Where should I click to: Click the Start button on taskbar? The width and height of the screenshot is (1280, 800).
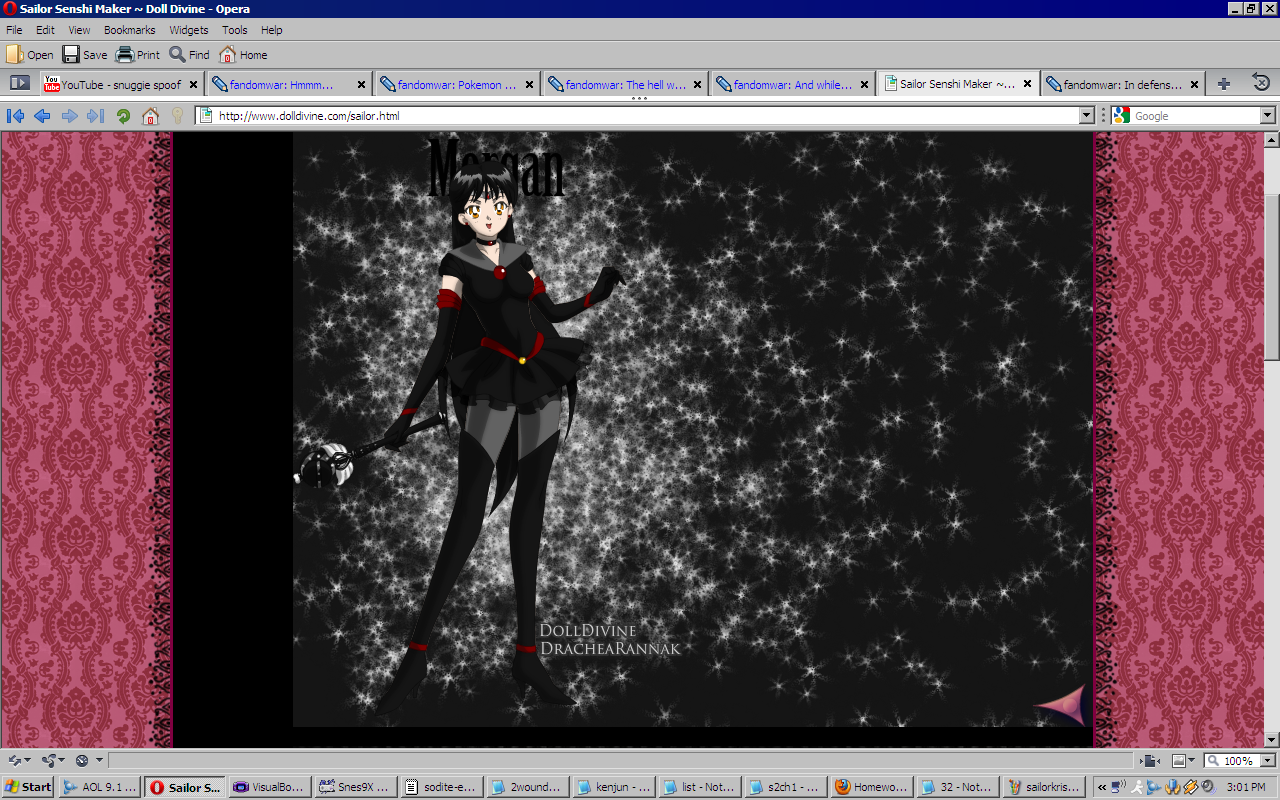(28, 787)
